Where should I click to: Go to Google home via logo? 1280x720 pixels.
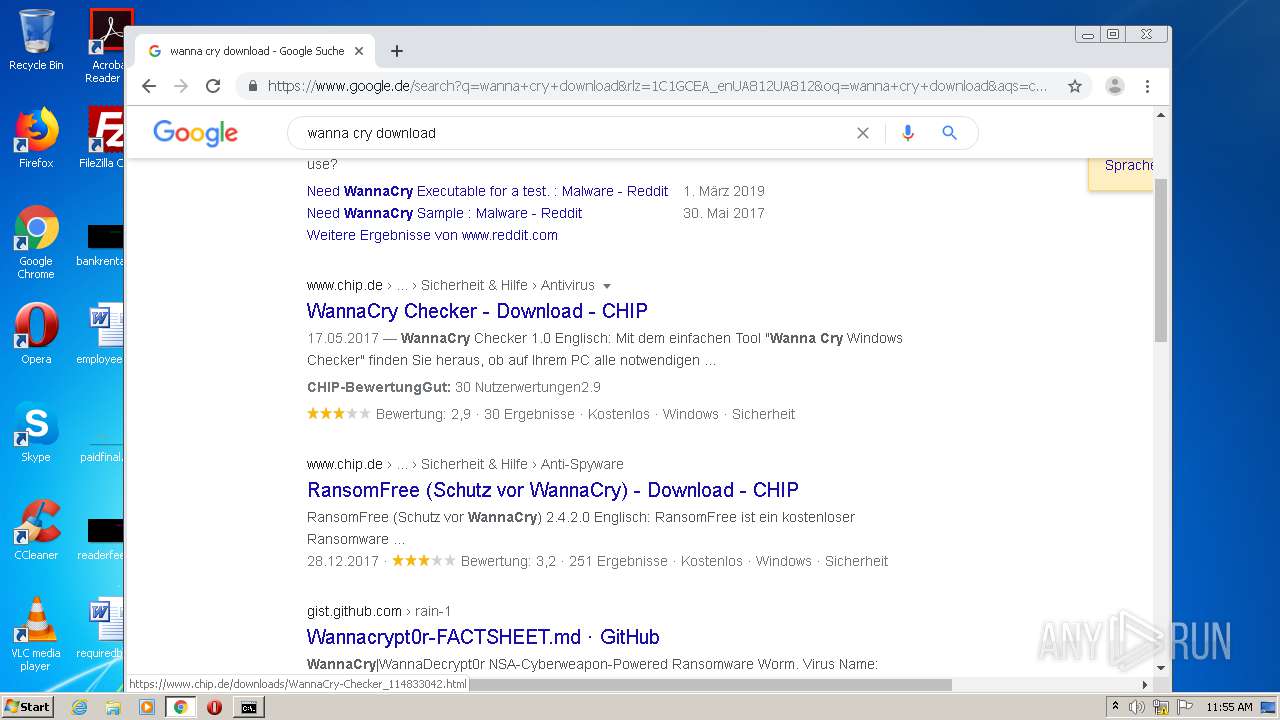[195, 133]
